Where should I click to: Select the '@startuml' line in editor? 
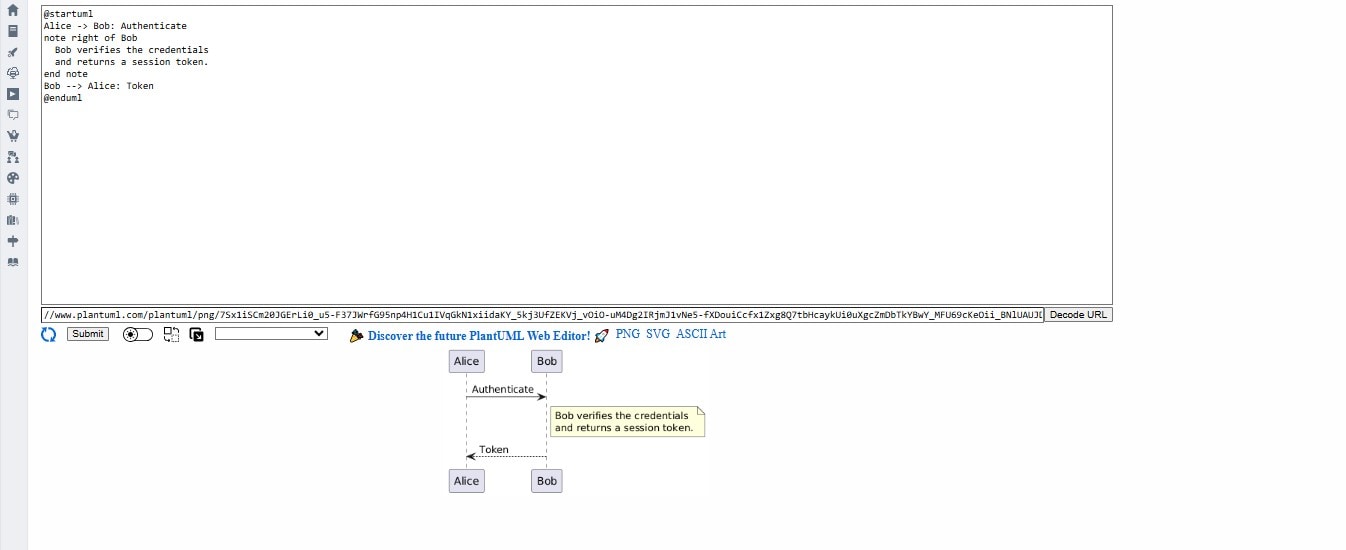[x=68, y=14]
